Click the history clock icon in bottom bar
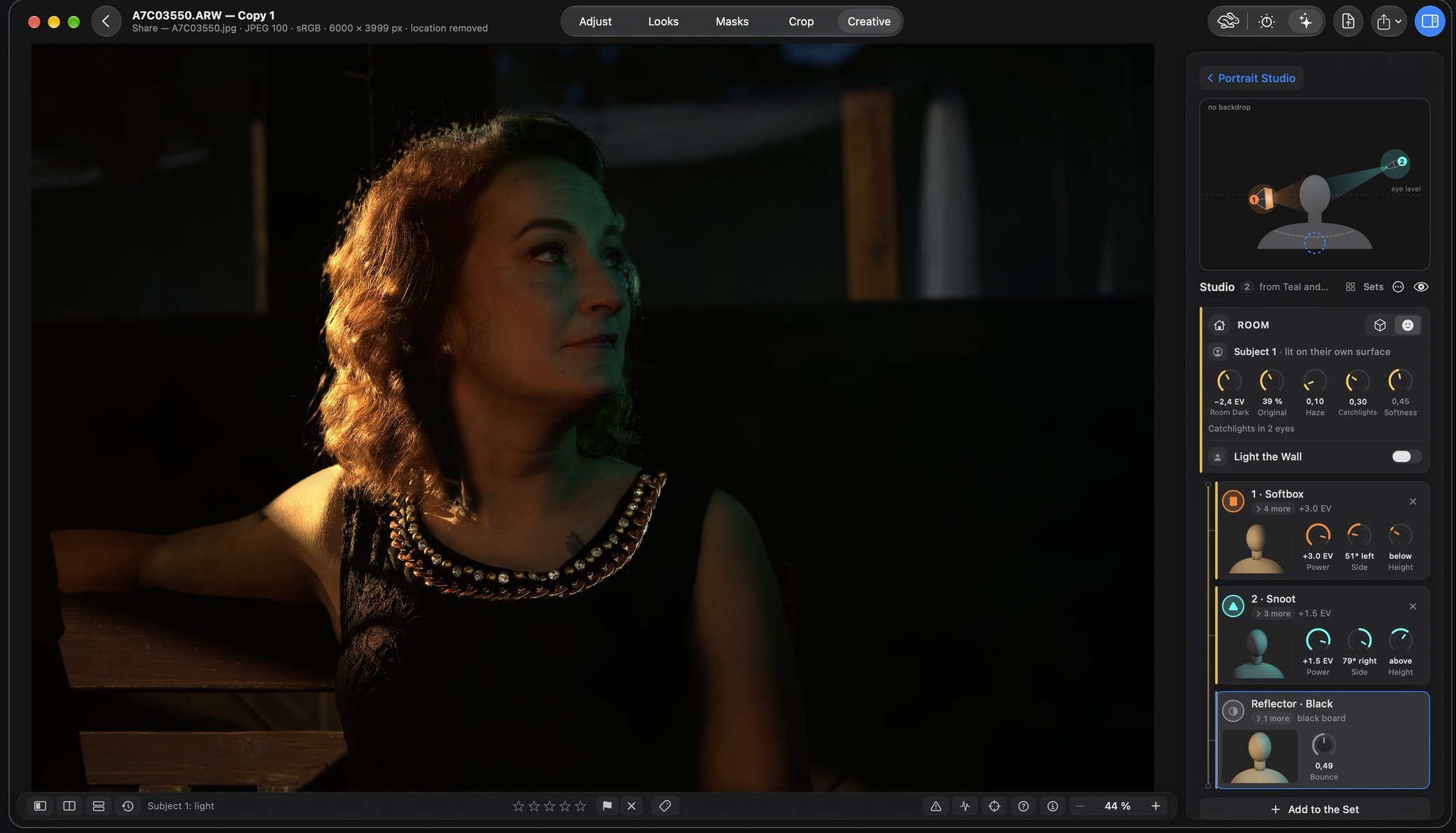The image size is (1456, 833). point(127,806)
